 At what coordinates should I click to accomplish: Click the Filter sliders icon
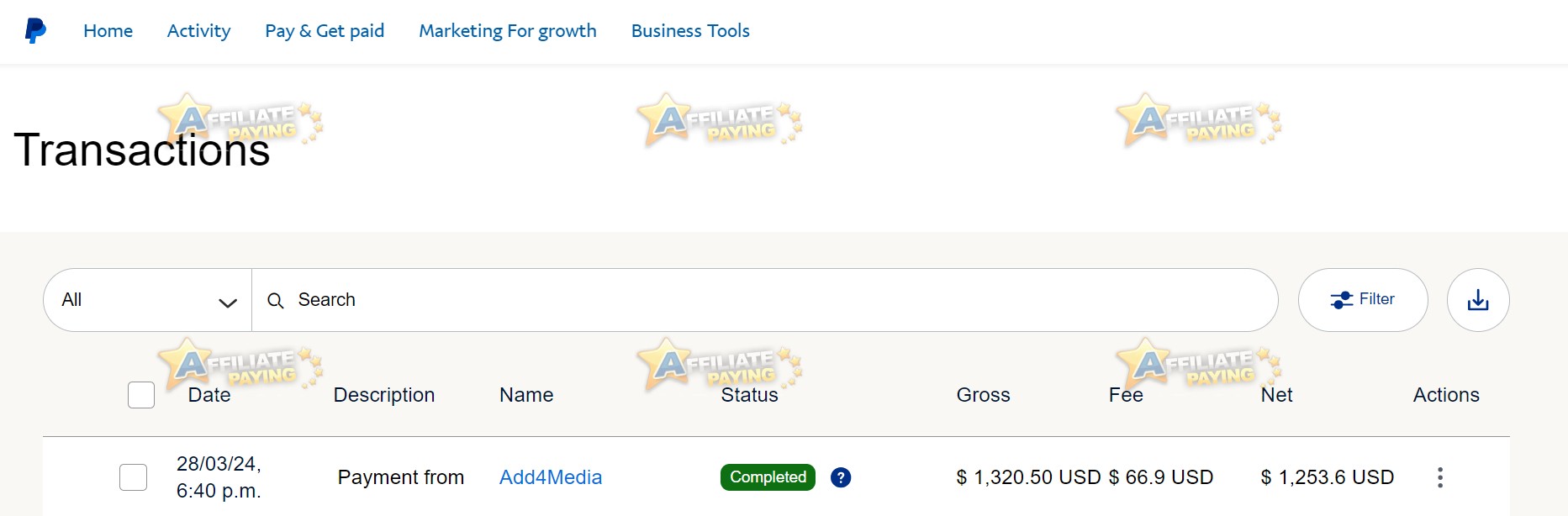coord(1342,300)
